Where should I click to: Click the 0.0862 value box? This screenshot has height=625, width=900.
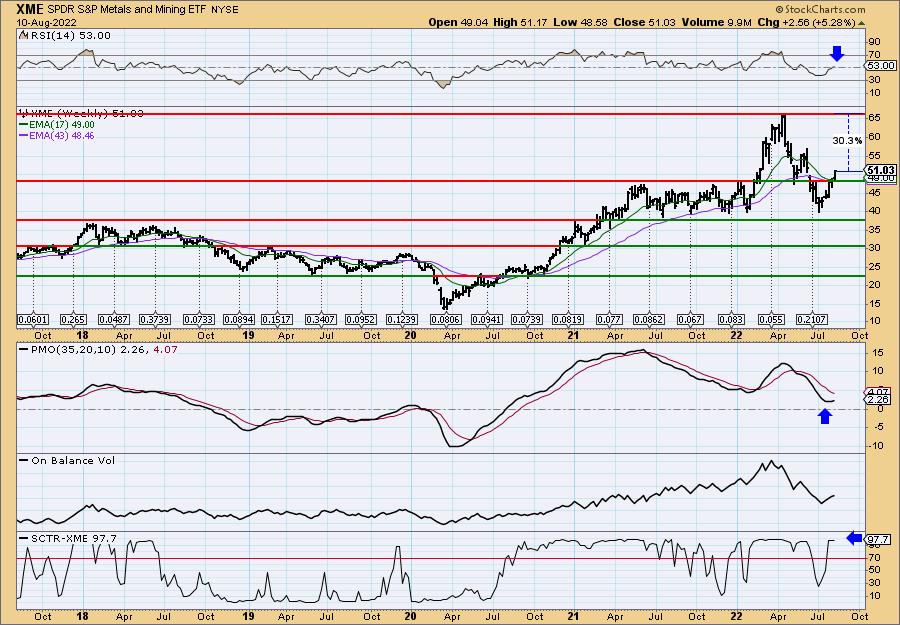click(649, 320)
